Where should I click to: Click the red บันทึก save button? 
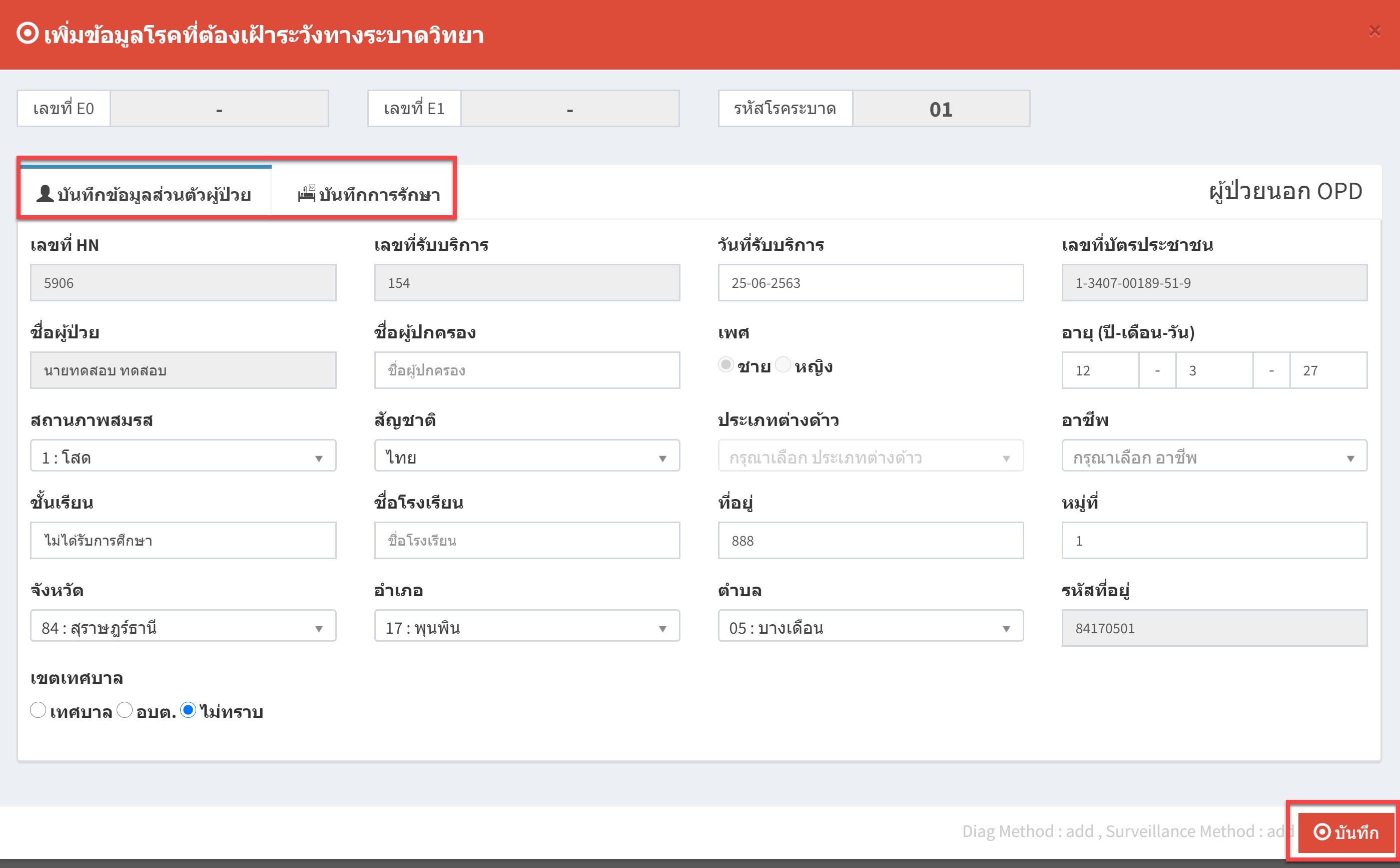(x=1345, y=832)
